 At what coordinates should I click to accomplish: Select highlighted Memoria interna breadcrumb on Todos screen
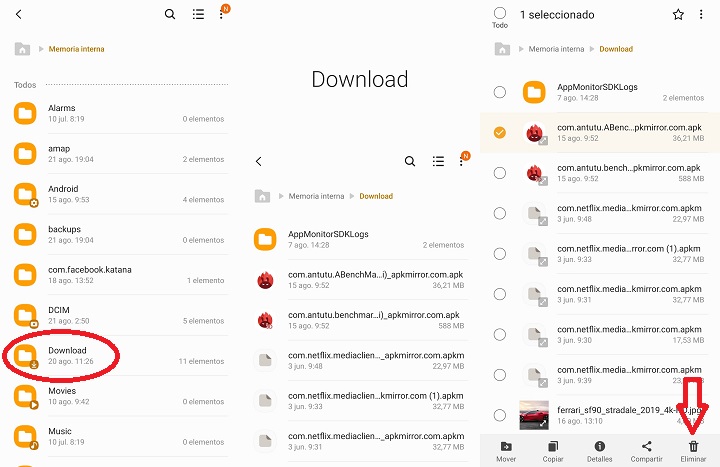click(x=76, y=49)
